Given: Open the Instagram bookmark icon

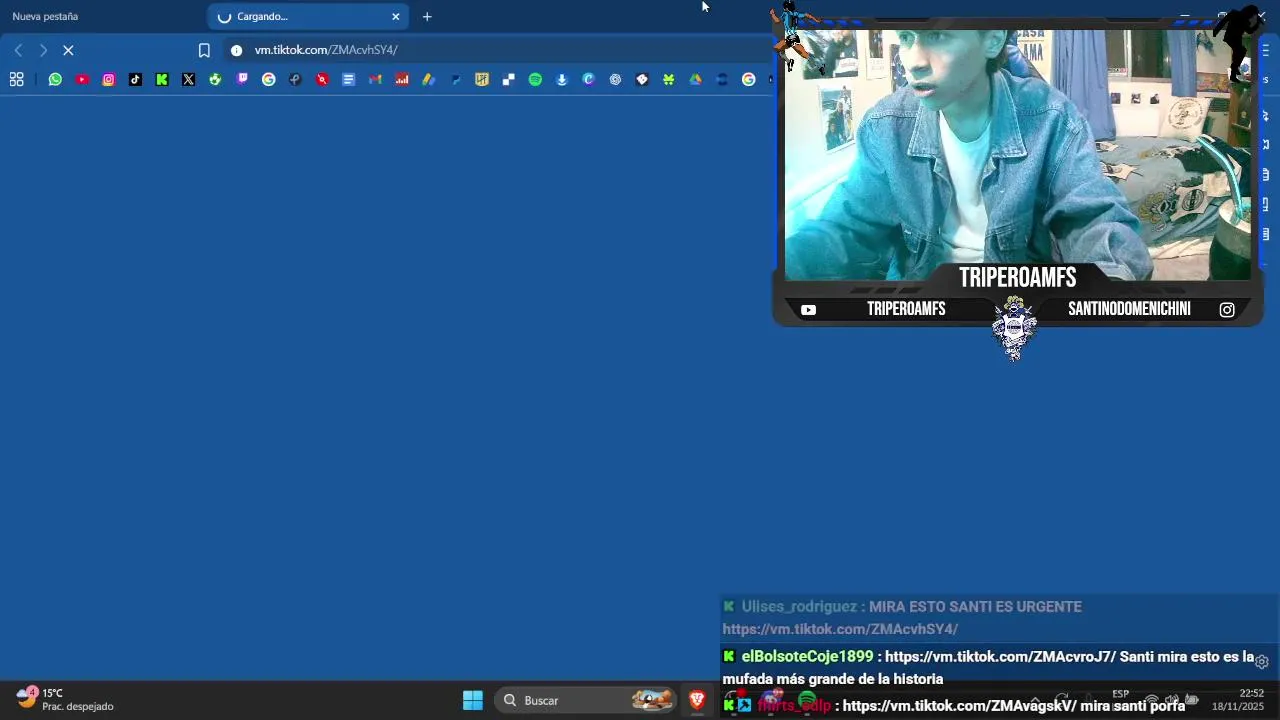Looking at the screenshot, I should pos(109,80).
